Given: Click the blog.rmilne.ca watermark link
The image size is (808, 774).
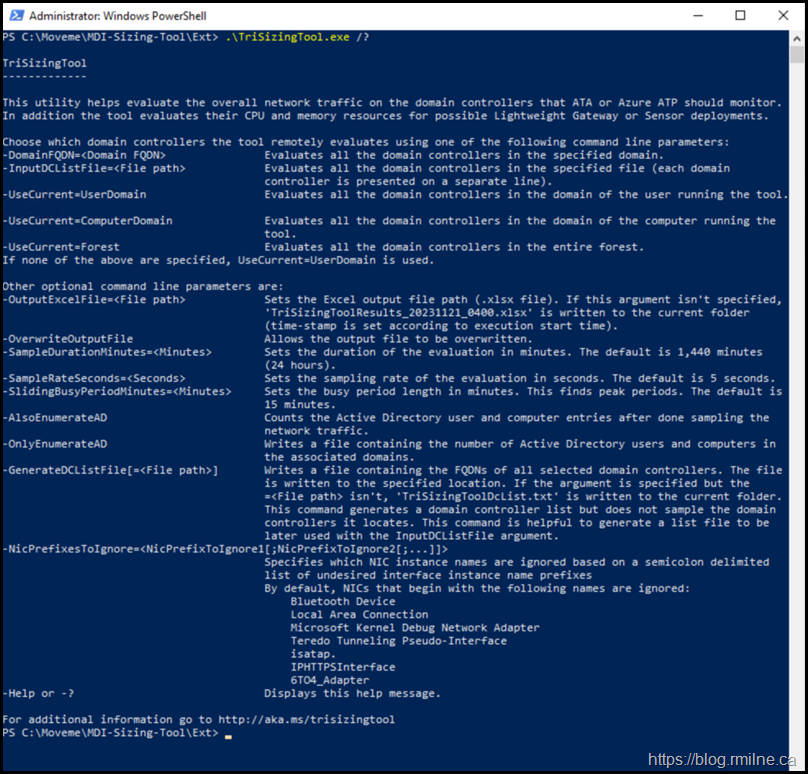Looking at the screenshot, I should pyautogui.click(x=724, y=760).
